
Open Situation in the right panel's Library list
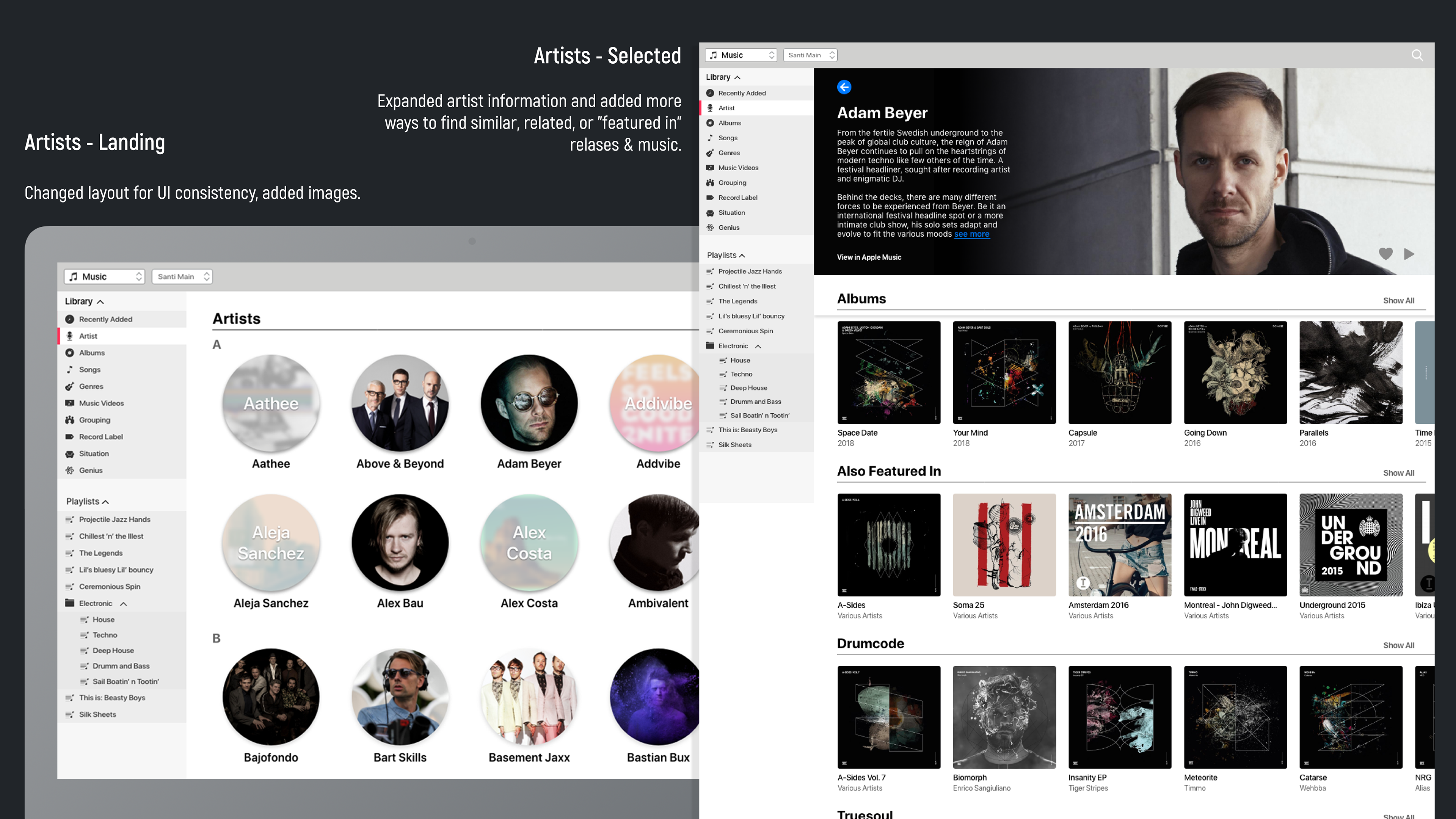[x=731, y=212]
